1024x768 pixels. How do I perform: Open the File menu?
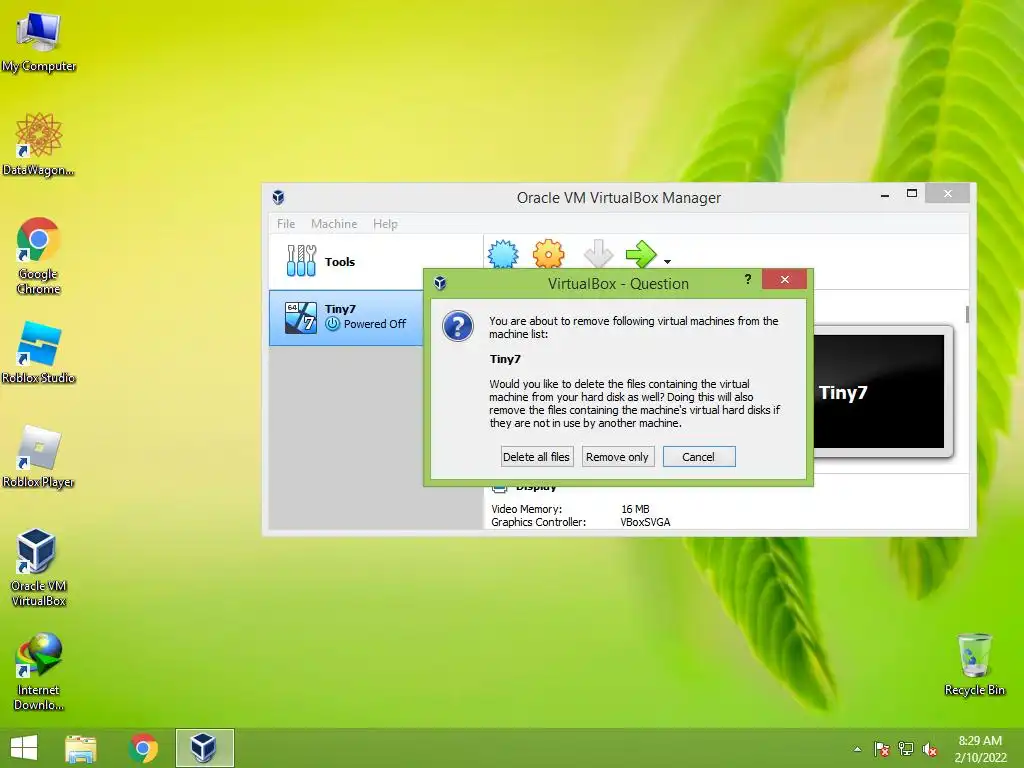click(x=286, y=223)
